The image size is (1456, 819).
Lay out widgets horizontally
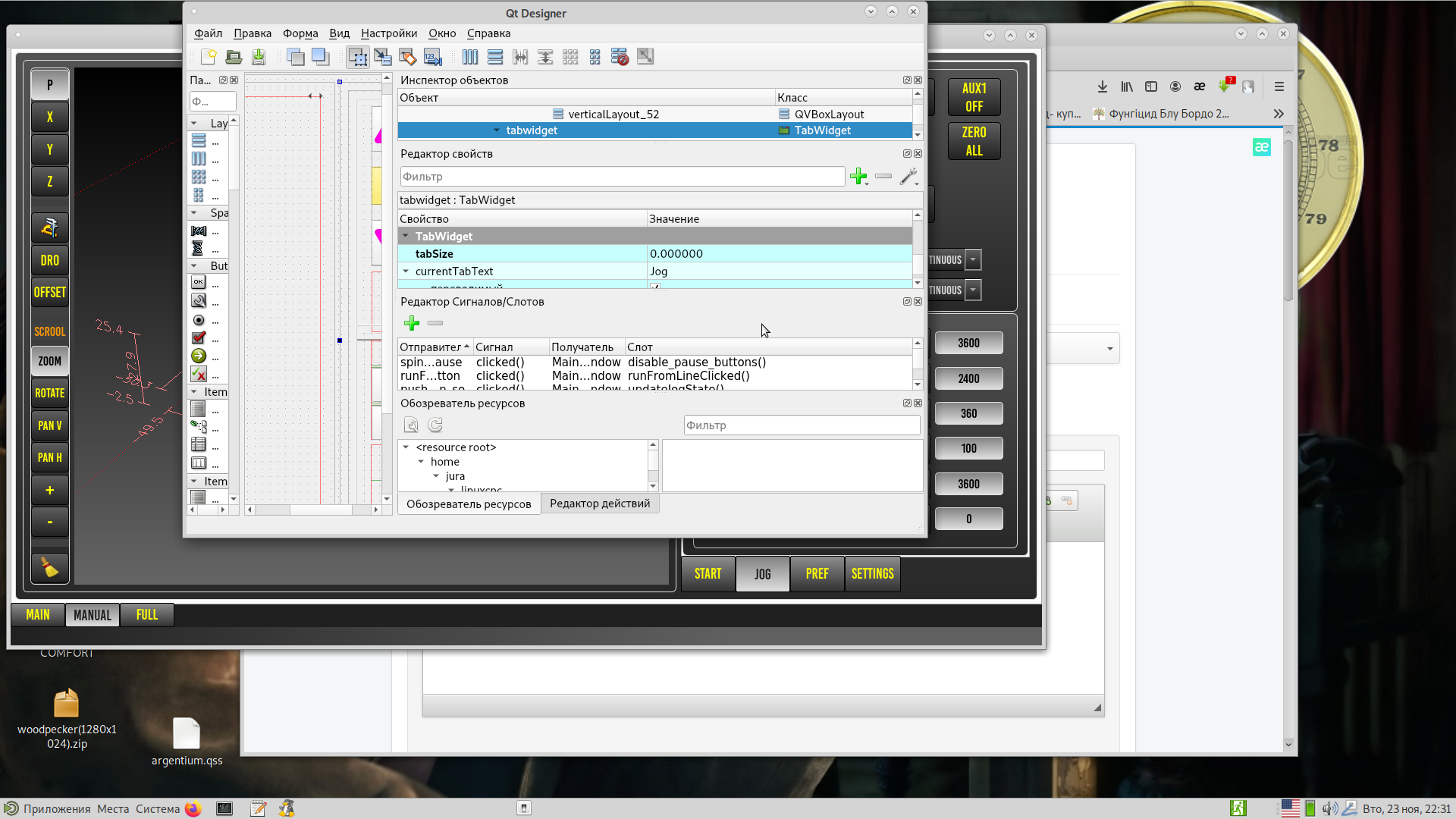click(x=470, y=57)
